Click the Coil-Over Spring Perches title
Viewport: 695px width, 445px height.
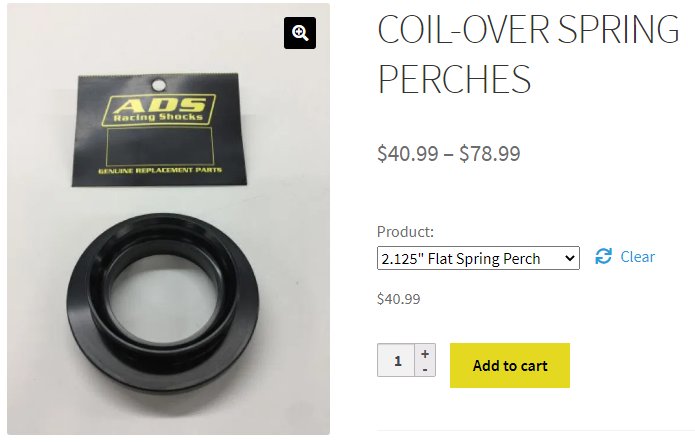click(528, 54)
